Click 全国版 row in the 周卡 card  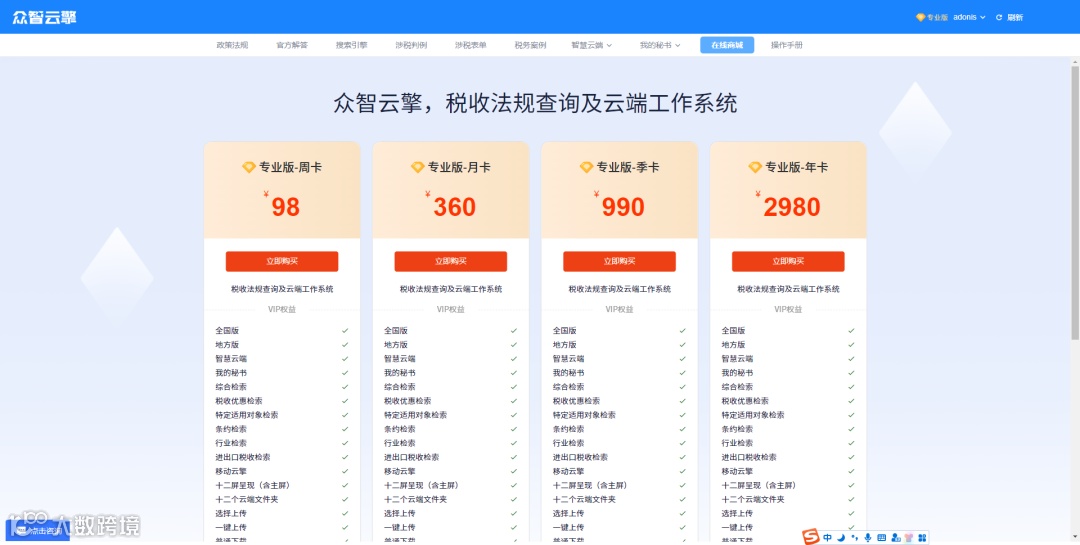point(282,331)
